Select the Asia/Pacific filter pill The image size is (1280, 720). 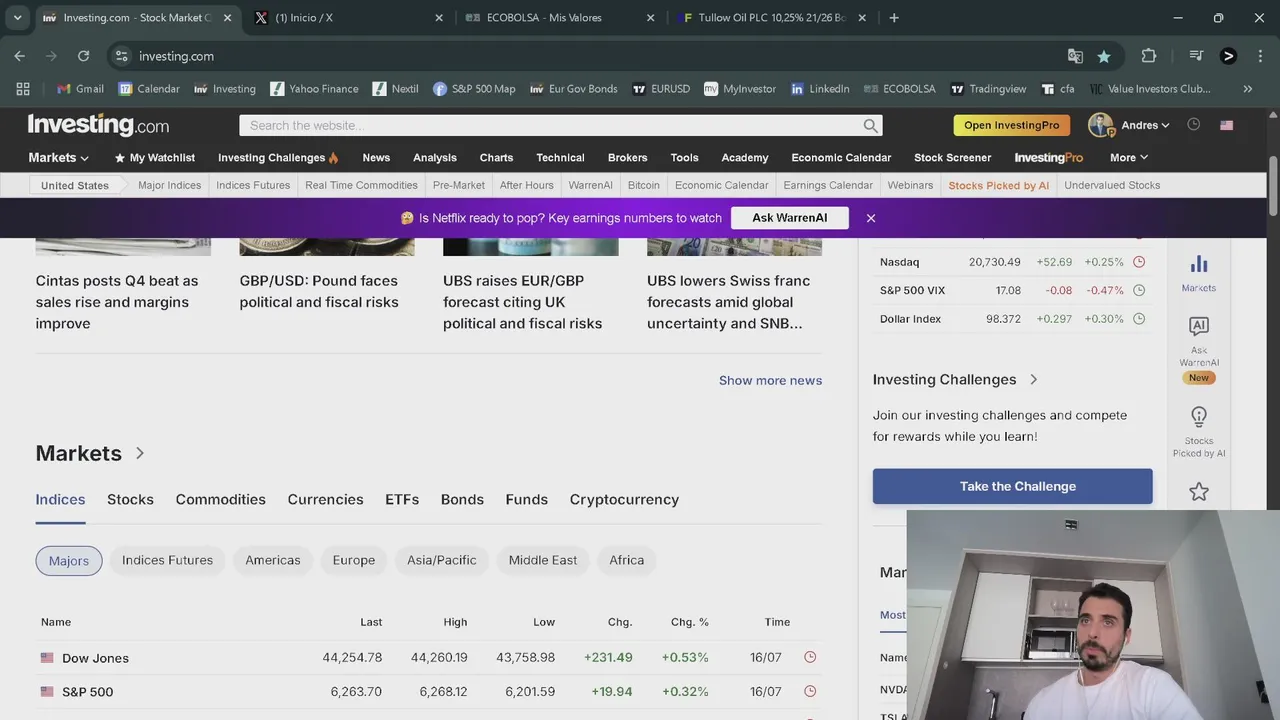point(442,560)
